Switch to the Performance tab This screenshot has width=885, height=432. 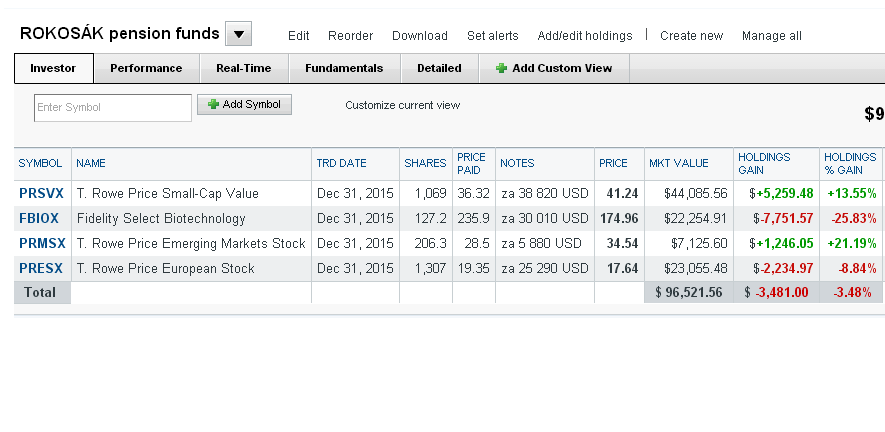pyautogui.click(x=146, y=68)
